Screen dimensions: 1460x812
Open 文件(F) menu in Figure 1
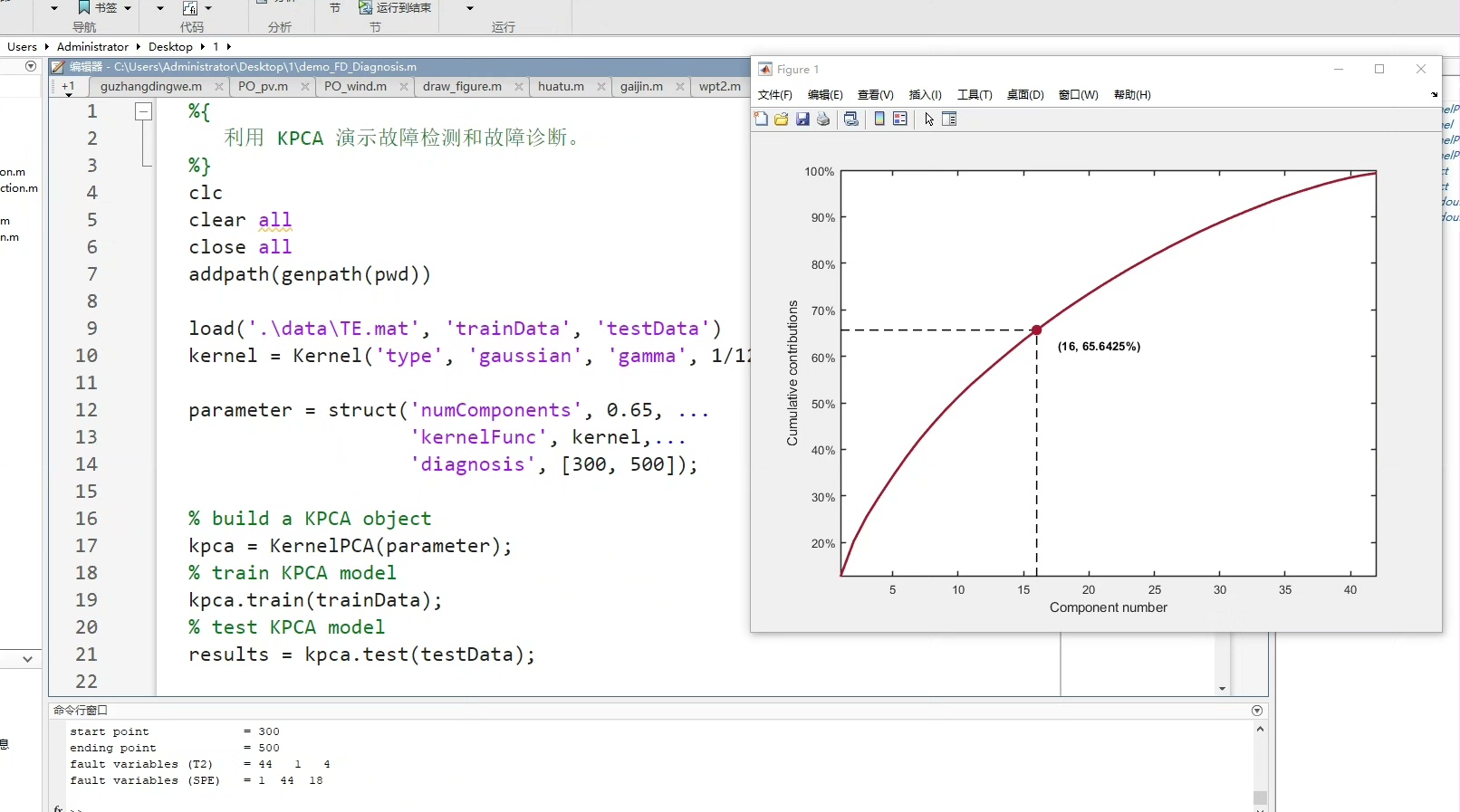point(775,95)
